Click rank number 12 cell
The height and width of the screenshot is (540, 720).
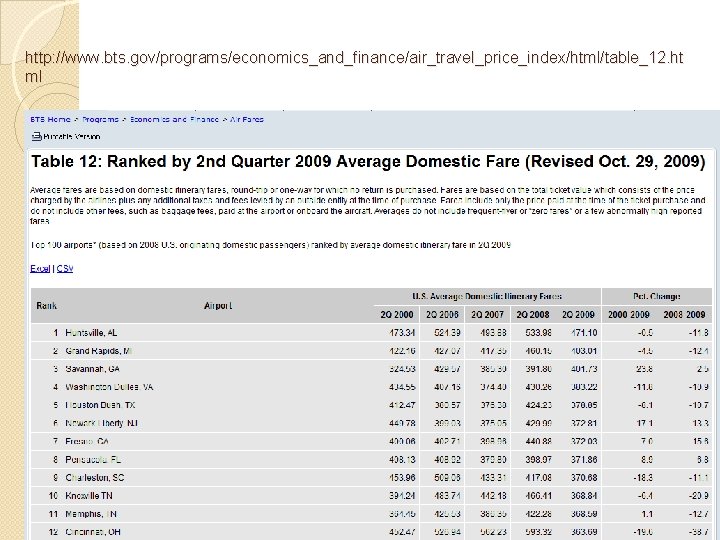click(53, 532)
